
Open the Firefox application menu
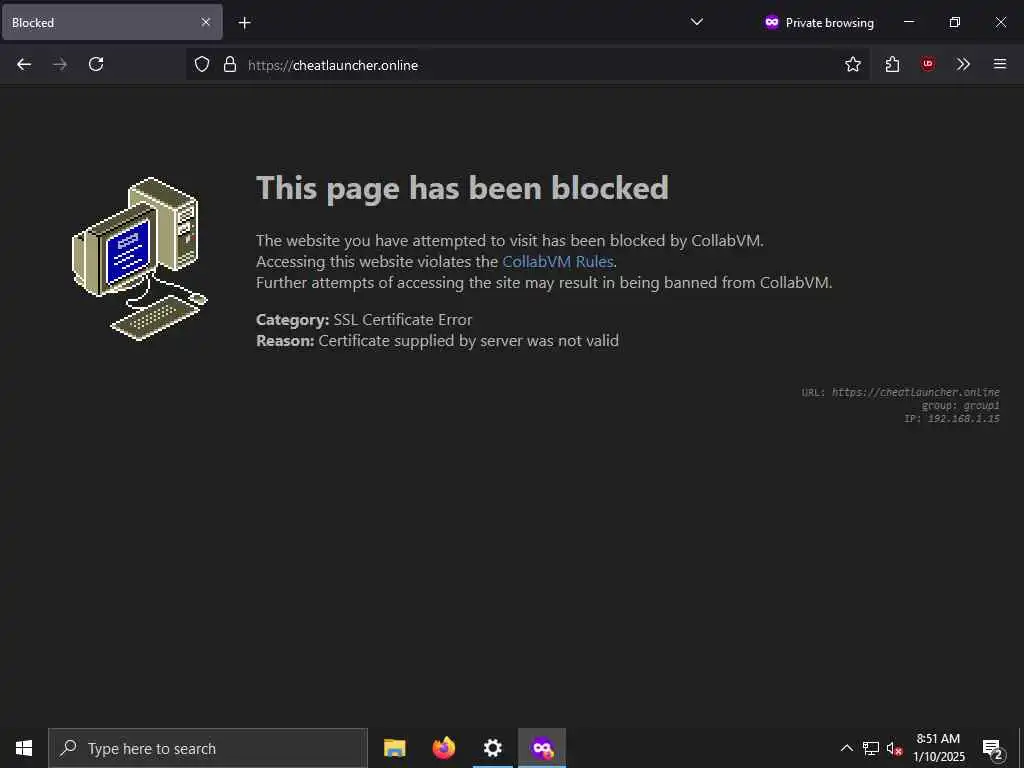[x=999, y=64]
